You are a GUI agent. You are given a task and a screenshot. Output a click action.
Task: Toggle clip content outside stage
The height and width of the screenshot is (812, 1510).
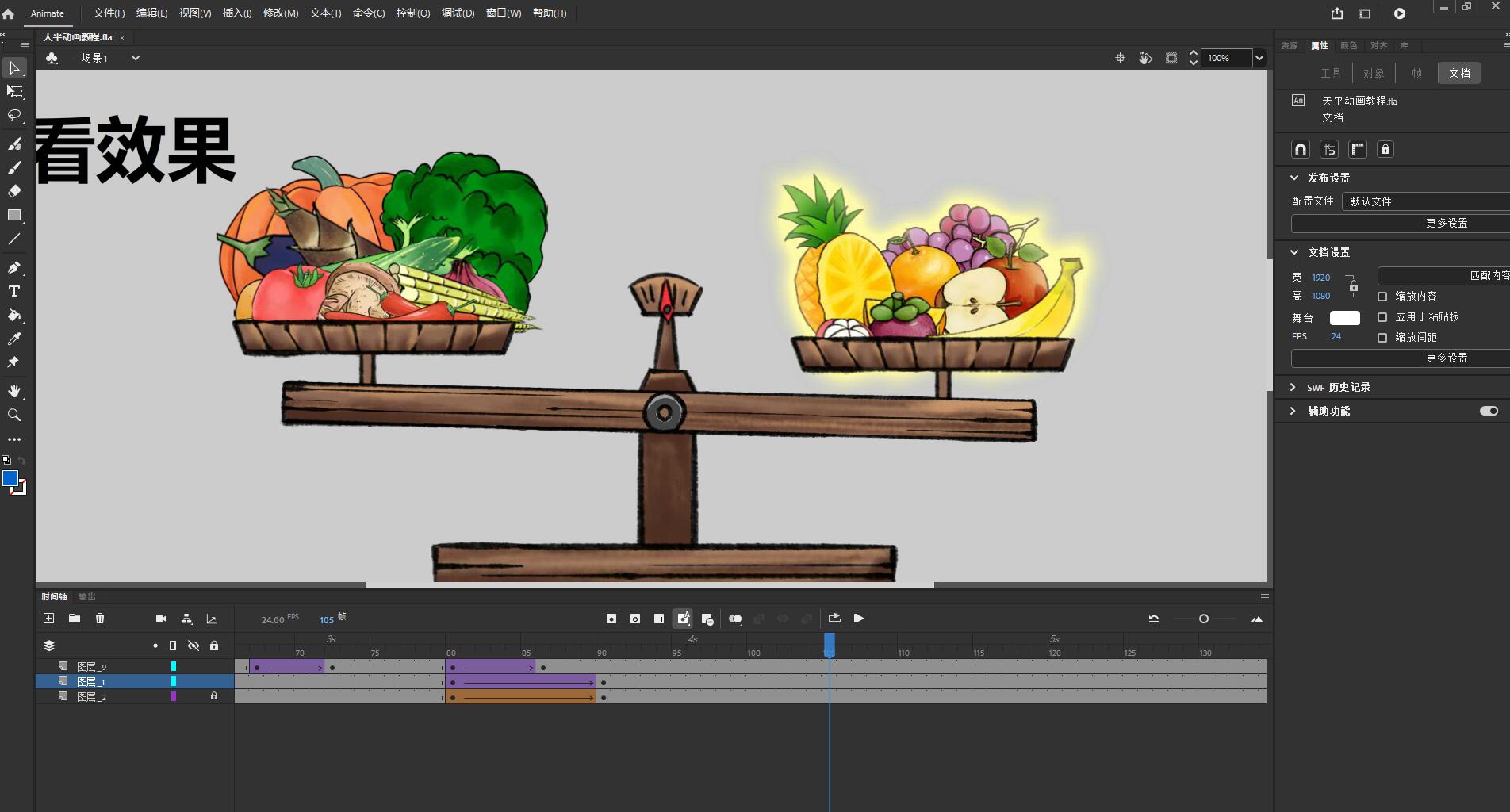[x=1171, y=58]
